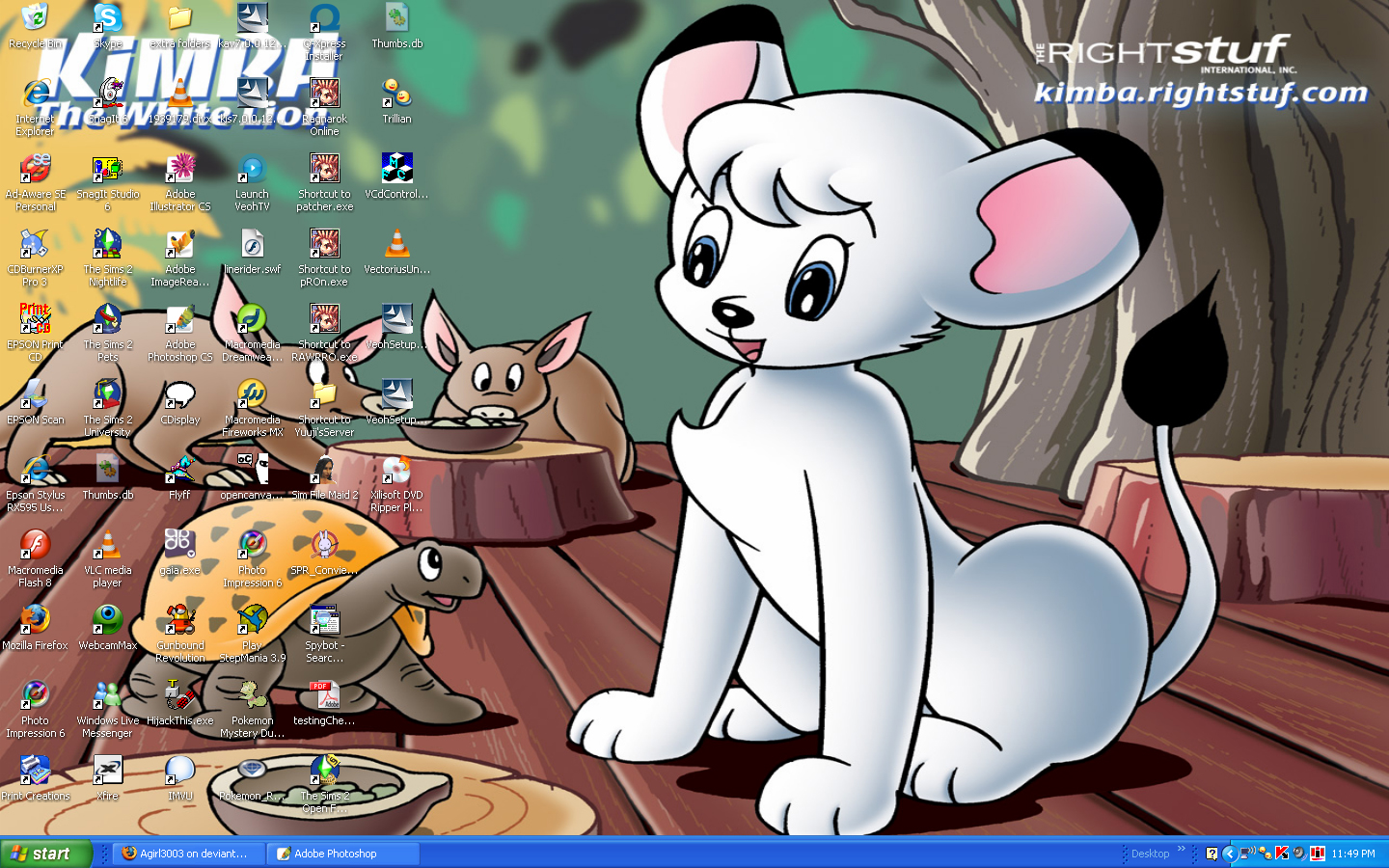Launch the IMVU desktop icon

179,778
